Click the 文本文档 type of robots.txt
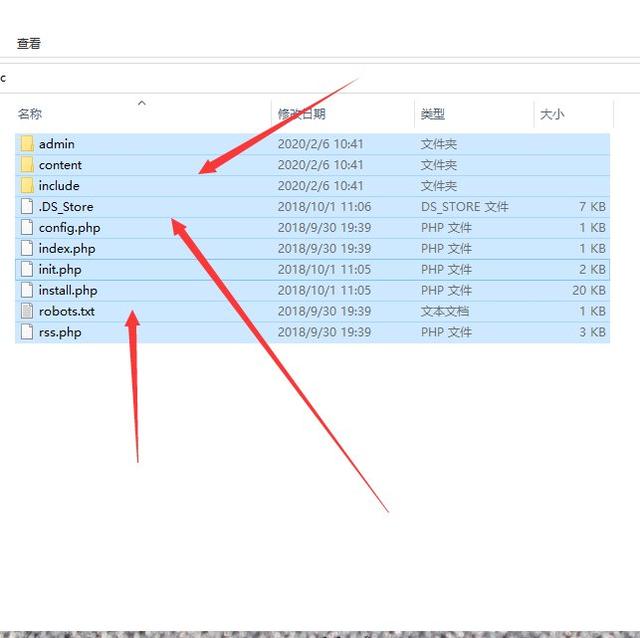 pyautogui.click(x=445, y=311)
